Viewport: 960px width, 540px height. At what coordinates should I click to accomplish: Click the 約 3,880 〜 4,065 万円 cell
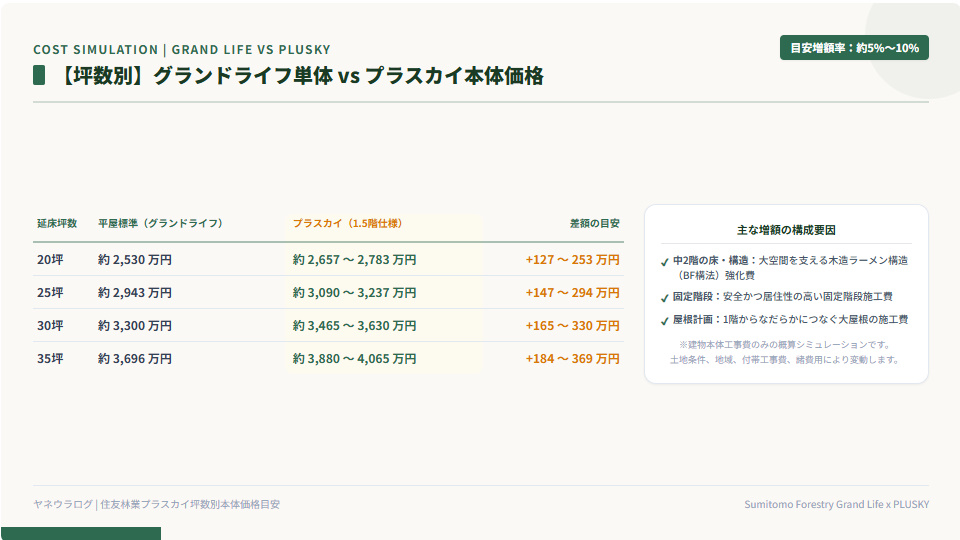point(354,359)
